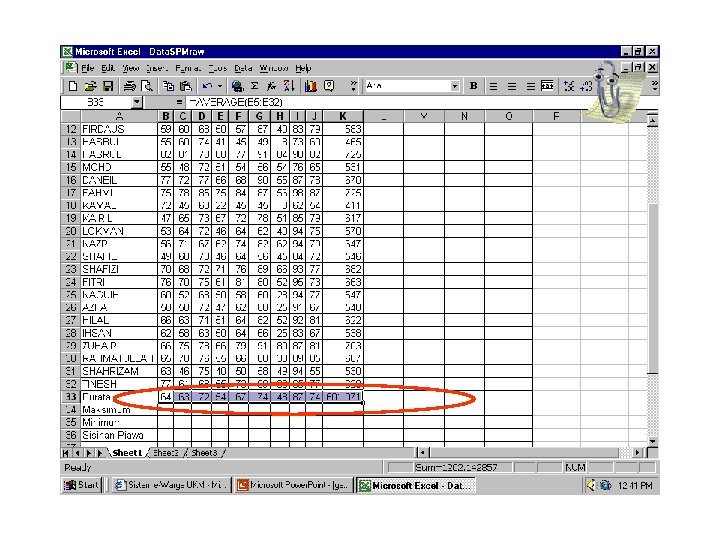Image resolution: width=720 pixels, height=540 pixels.
Task: Open the Windows Start button
Action: [81, 485]
